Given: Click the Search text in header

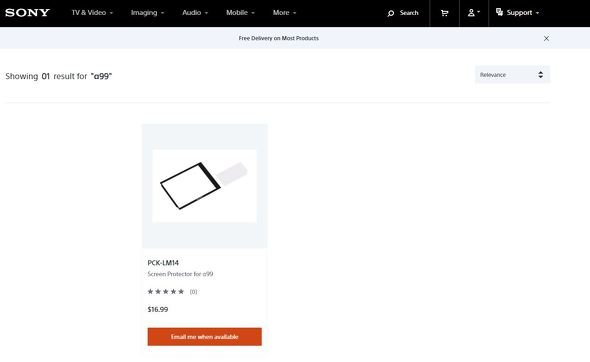Looking at the screenshot, I should [x=409, y=13].
